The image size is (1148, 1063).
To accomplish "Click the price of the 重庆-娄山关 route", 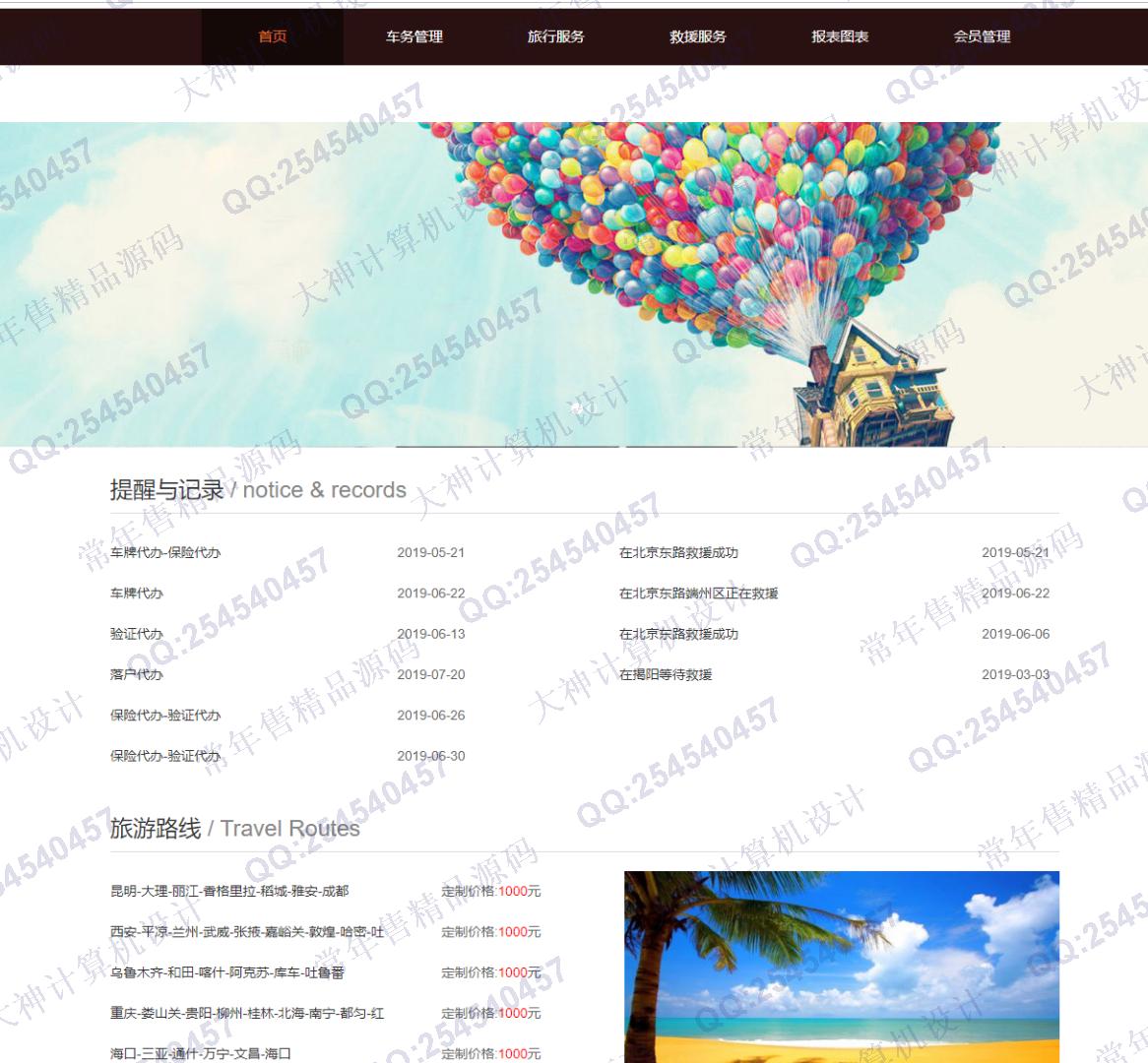I will pyautogui.click(x=491, y=1013).
